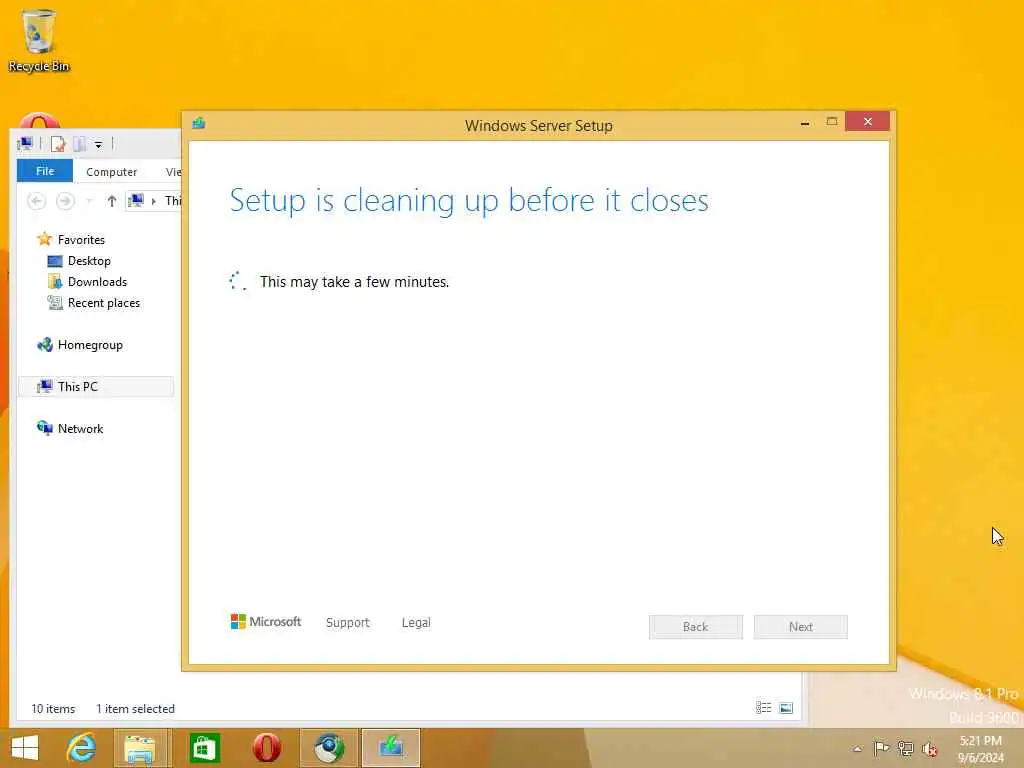Select Desktop in the navigation pane
Screen dimensions: 1024x768
click(x=89, y=261)
